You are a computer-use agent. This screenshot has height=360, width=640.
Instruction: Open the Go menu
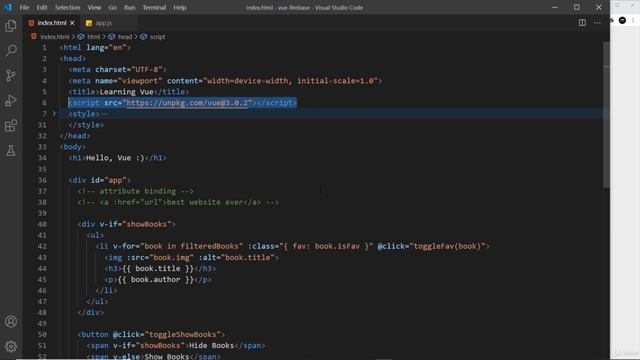112,8
